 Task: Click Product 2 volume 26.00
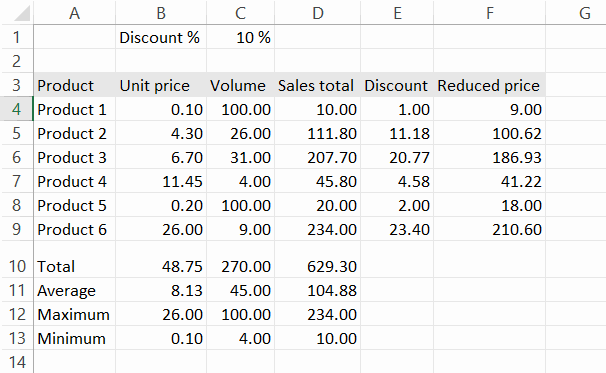tap(240, 133)
